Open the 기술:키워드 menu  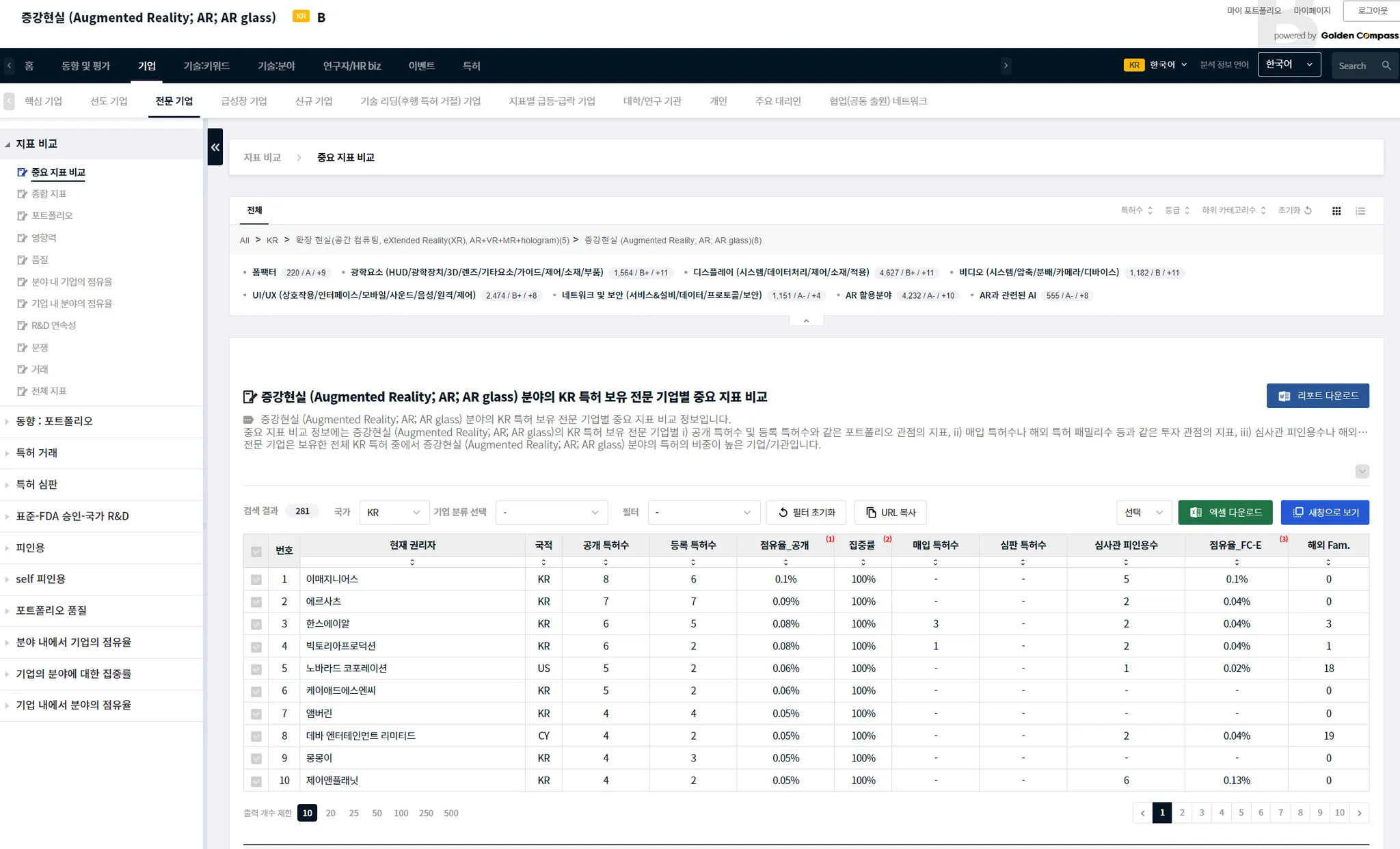point(206,66)
